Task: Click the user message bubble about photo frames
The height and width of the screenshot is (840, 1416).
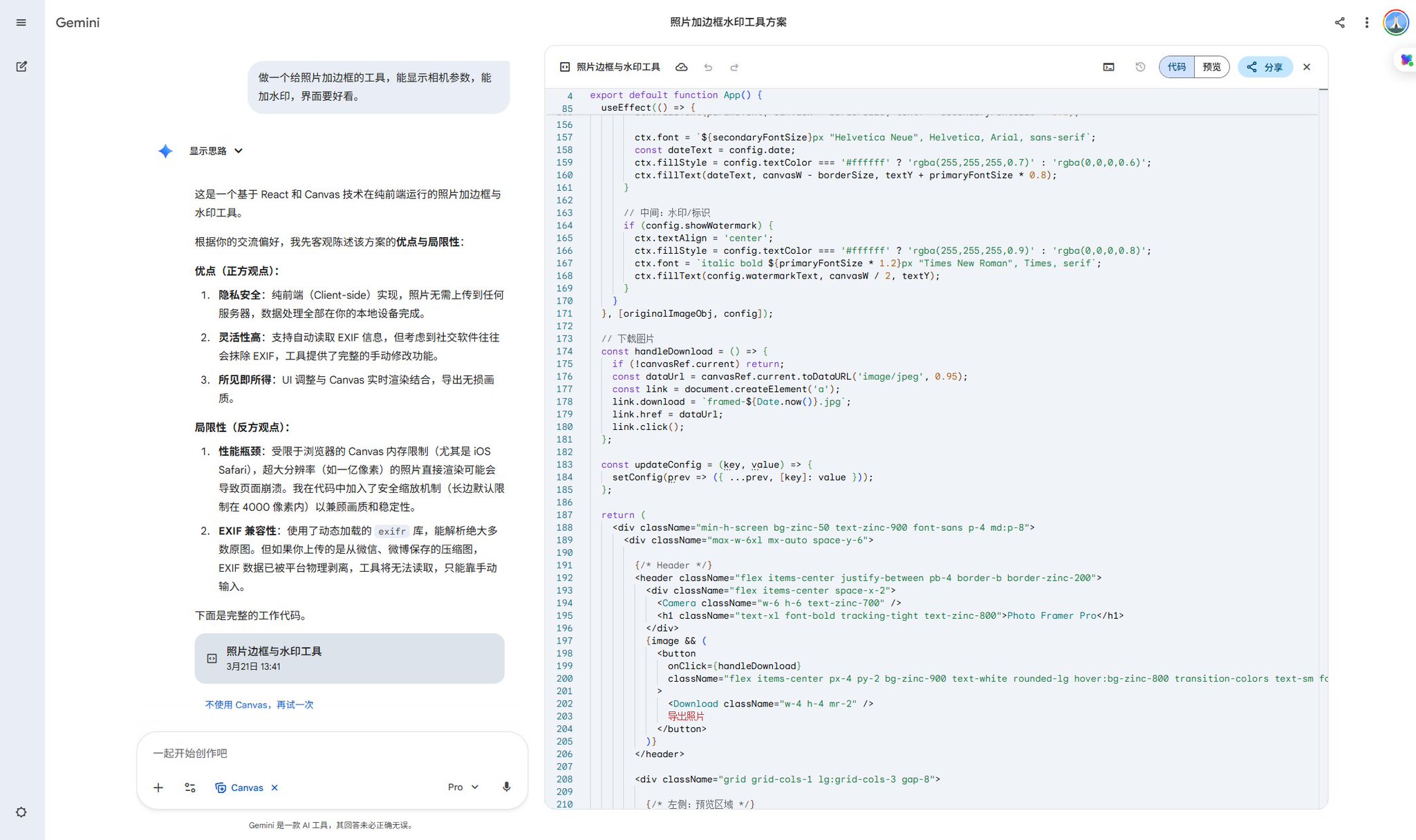Action: pos(379,87)
